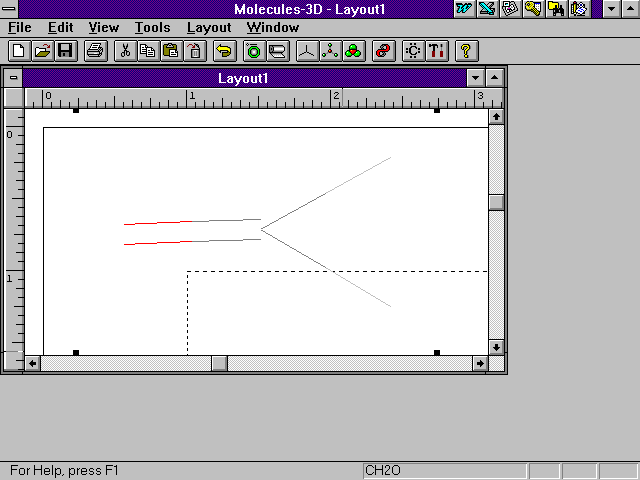The height and width of the screenshot is (480, 640).
Task: Click the New document icon
Action: (x=19, y=51)
